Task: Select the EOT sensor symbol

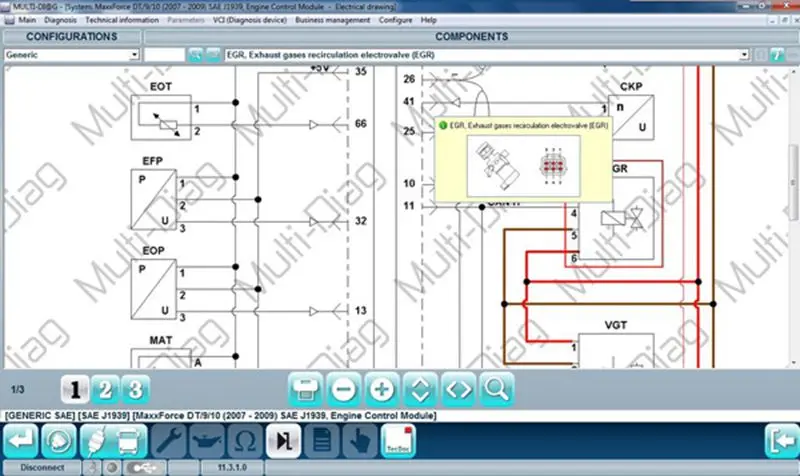Action: [161, 117]
